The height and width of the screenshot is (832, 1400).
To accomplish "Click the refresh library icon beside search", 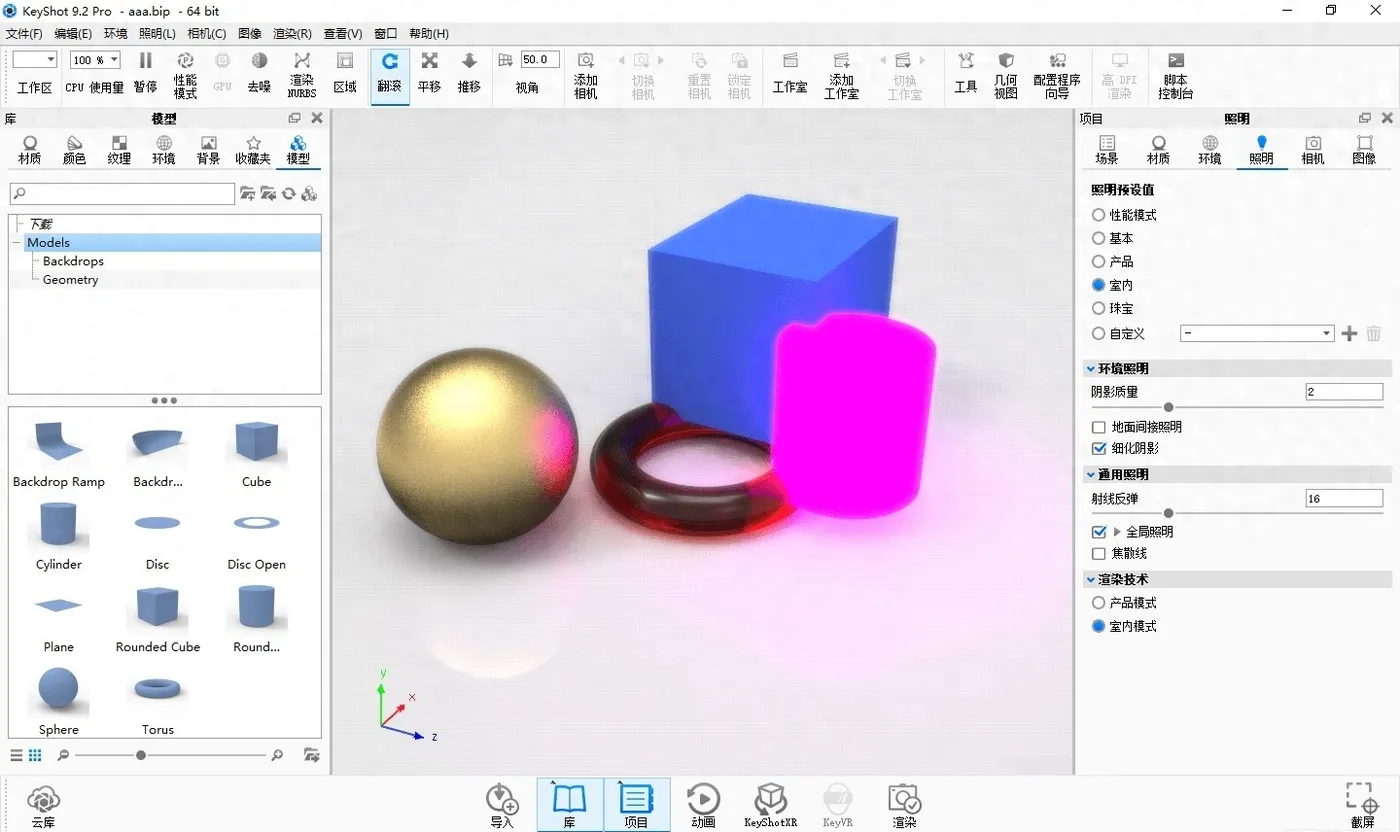I will 288,194.
